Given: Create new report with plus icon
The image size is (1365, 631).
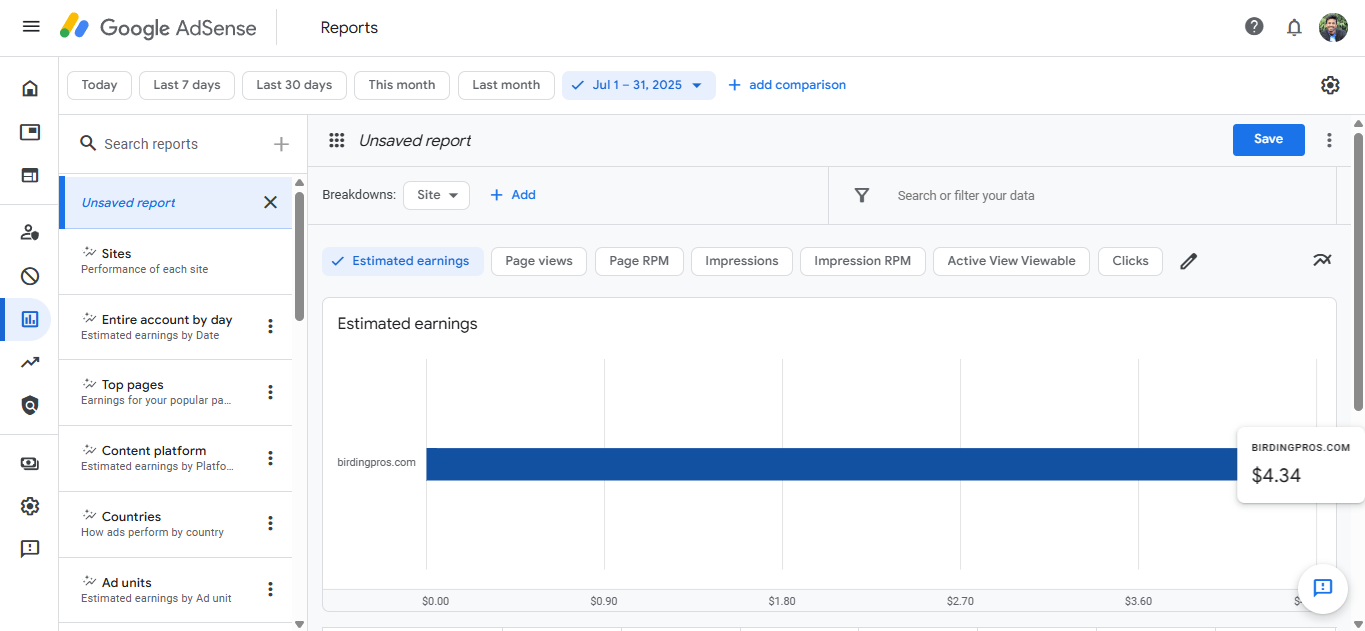Looking at the screenshot, I should [x=281, y=144].
